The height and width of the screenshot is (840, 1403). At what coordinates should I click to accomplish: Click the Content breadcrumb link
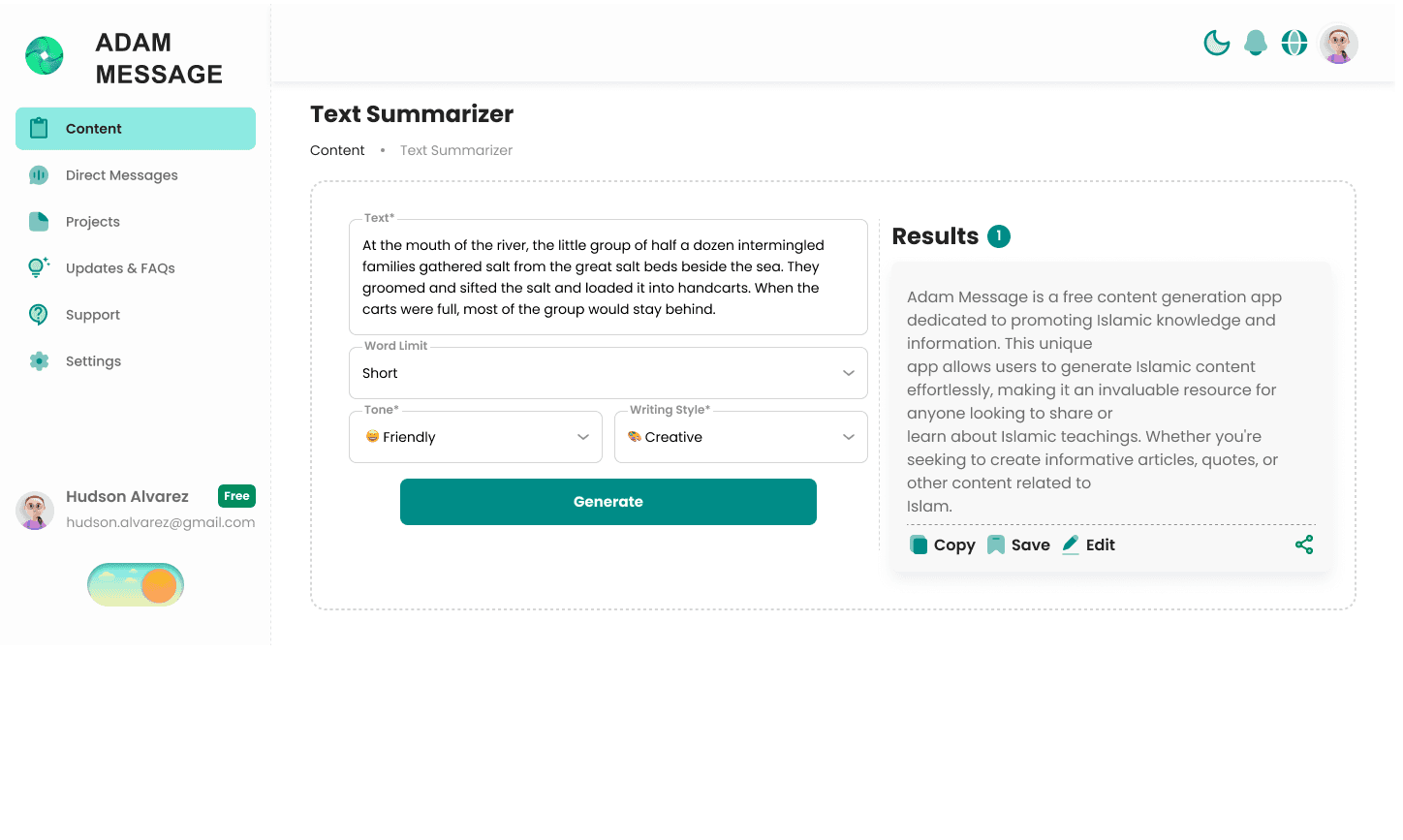(x=337, y=150)
